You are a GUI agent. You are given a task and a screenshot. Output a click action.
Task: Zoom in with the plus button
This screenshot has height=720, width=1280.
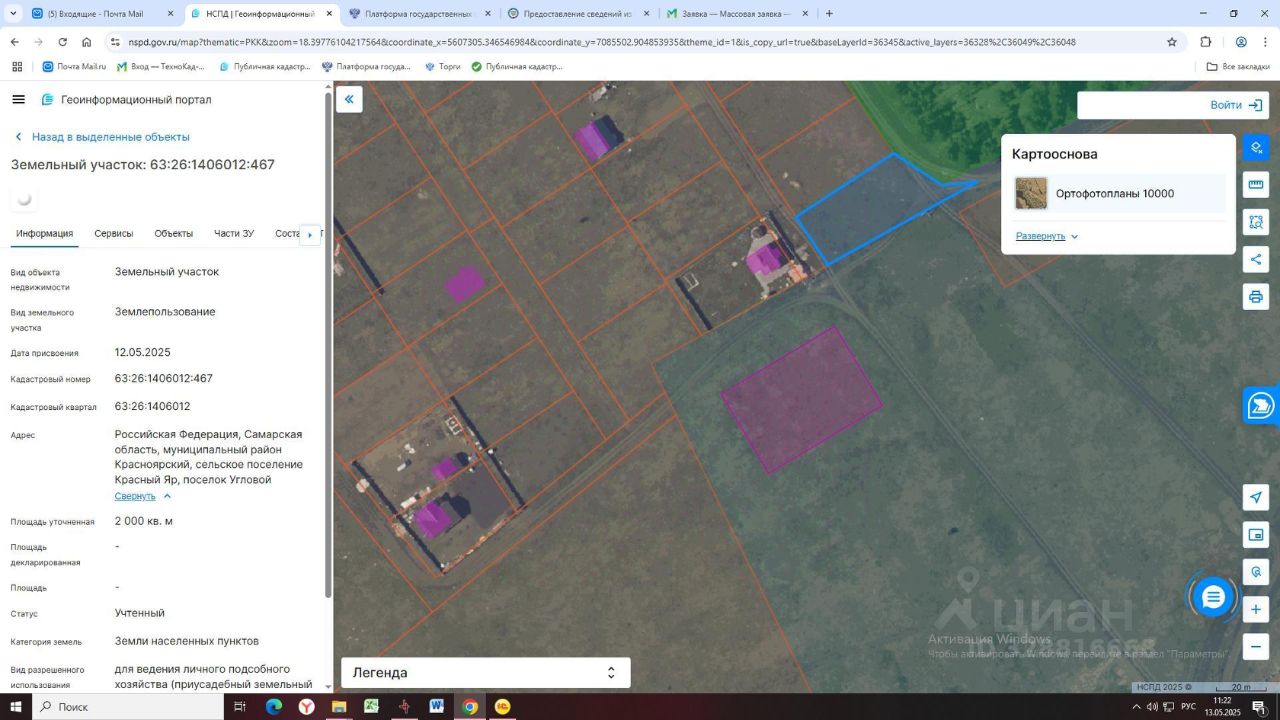[x=1256, y=609]
